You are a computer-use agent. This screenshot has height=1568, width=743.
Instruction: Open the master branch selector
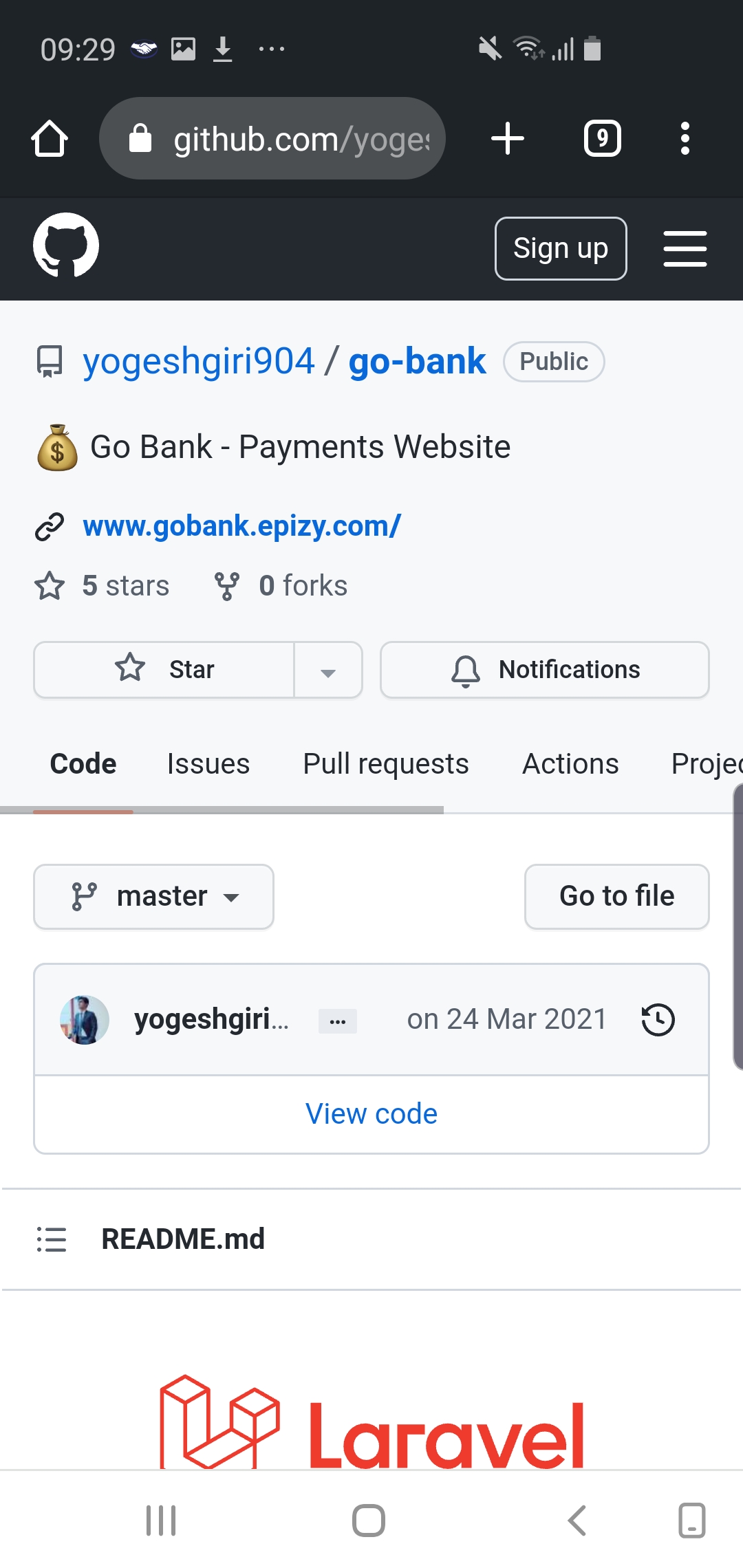tap(154, 897)
